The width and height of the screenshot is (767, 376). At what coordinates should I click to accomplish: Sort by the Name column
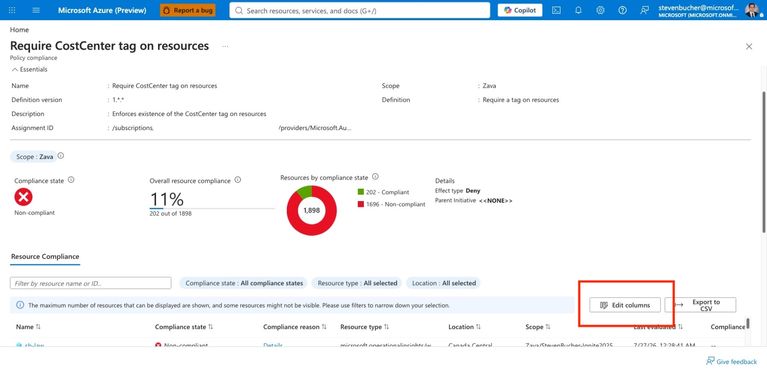pos(28,327)
